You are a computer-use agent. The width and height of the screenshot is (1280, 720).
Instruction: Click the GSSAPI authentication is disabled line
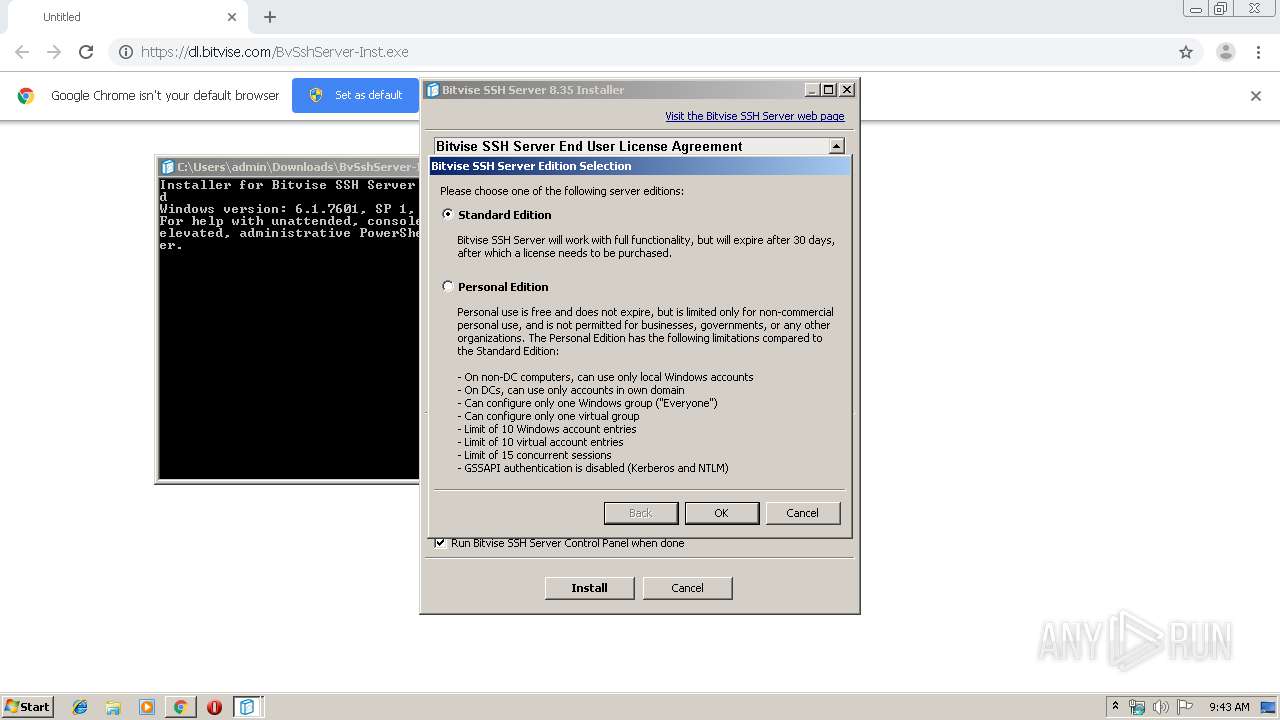click(x=593, y=468)
